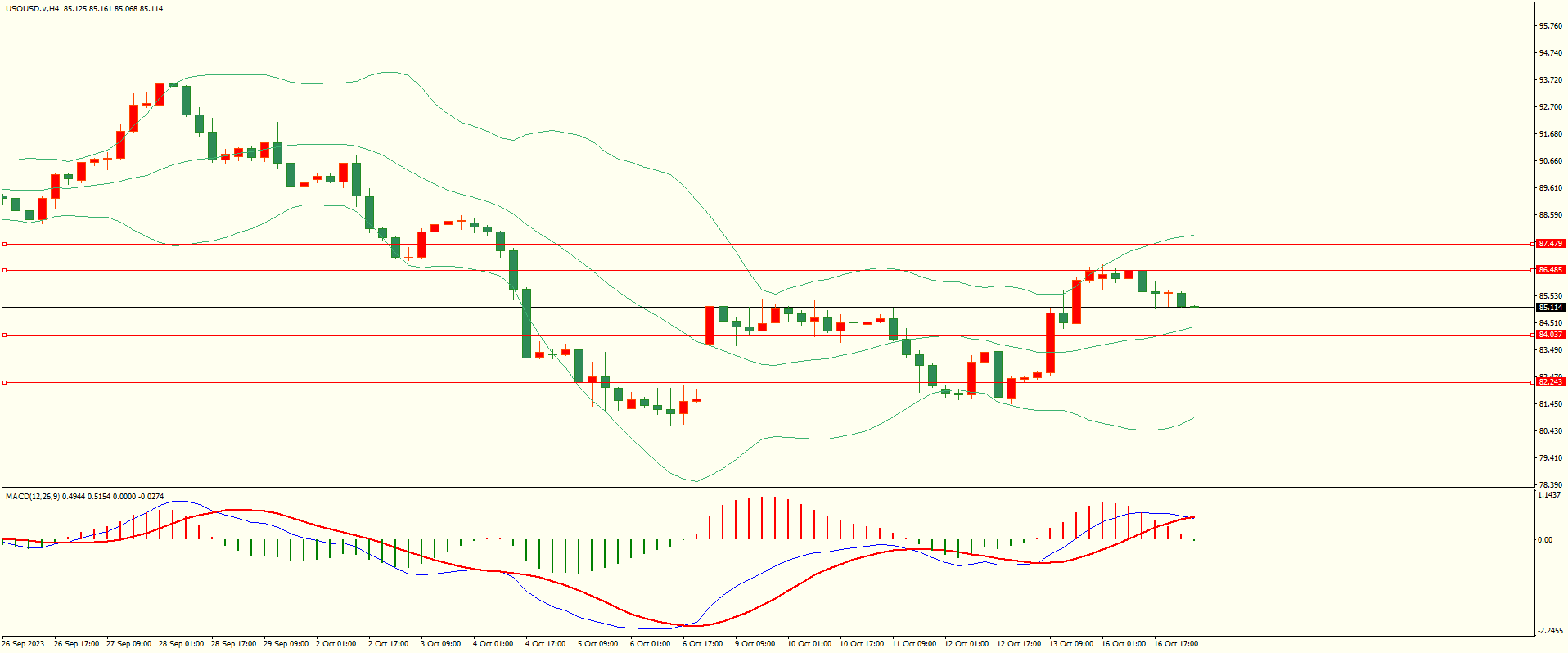Click the MACD(12,26,9) indicator label
This screenshot has width=1568, height=653.
click(32, 496)
